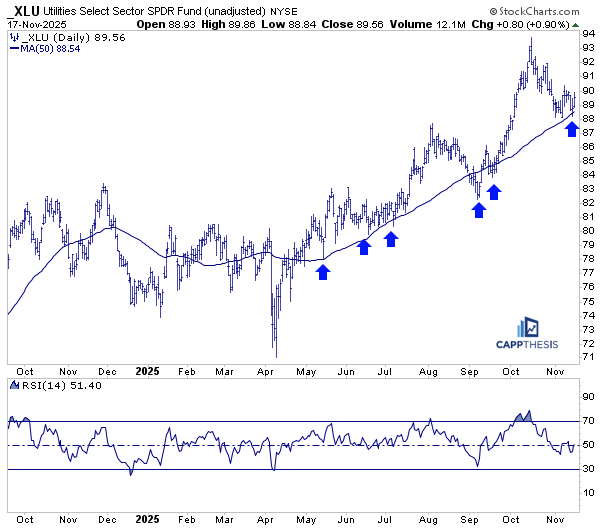Select the MA(50) 88.54 legend label
Screen dimensions: 600x529
coord(52,46)
